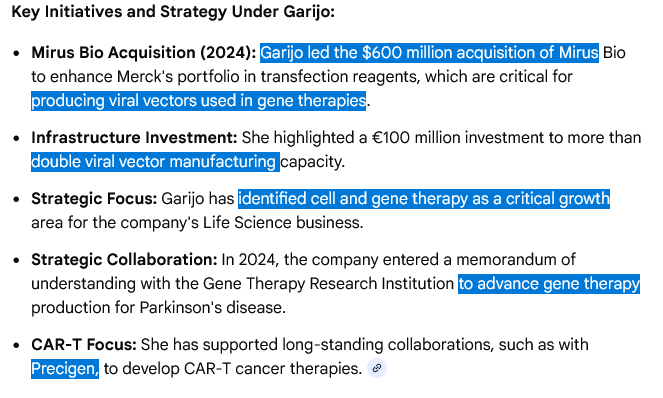
Task: Click the bold label "CAR-T Focus:"
Action: (x=84, y=345)
